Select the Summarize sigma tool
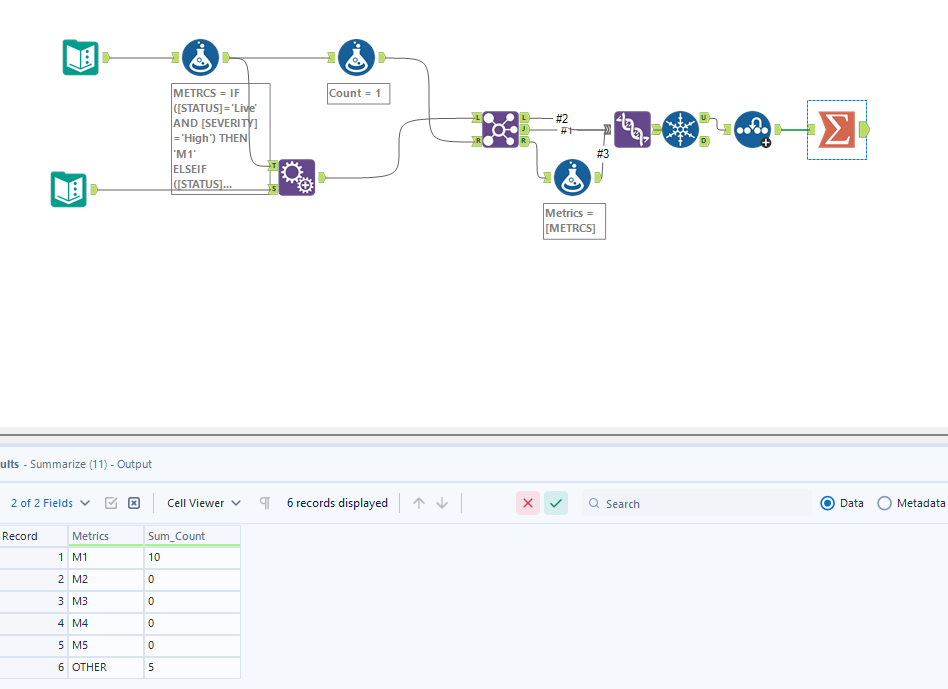This screenshot has height=689, width=948. [837, 129]
